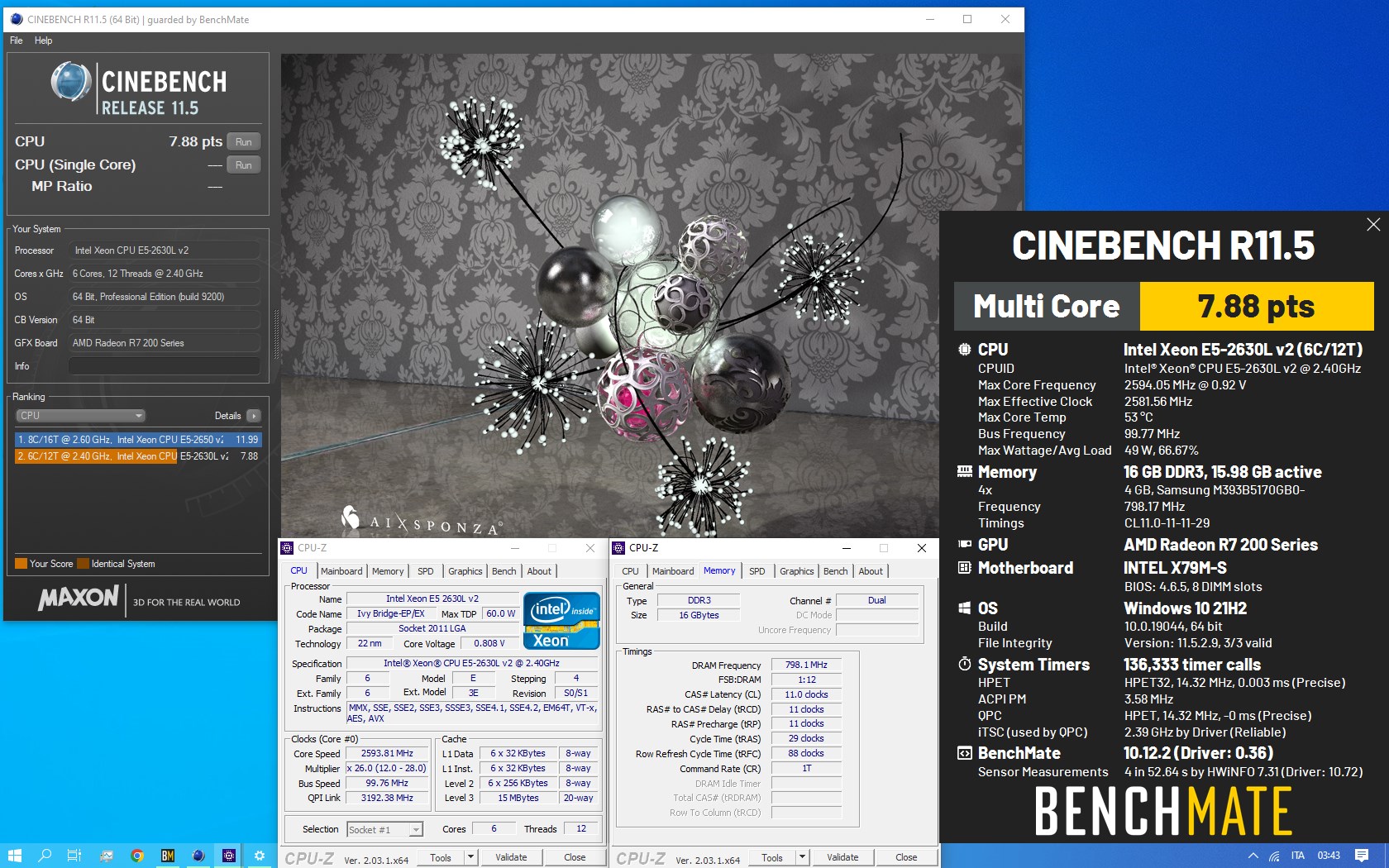The width and height of the screenshot is (1389, 868).
Task: Open the performance monitor taskbar icon
Action: coord(106,856)
